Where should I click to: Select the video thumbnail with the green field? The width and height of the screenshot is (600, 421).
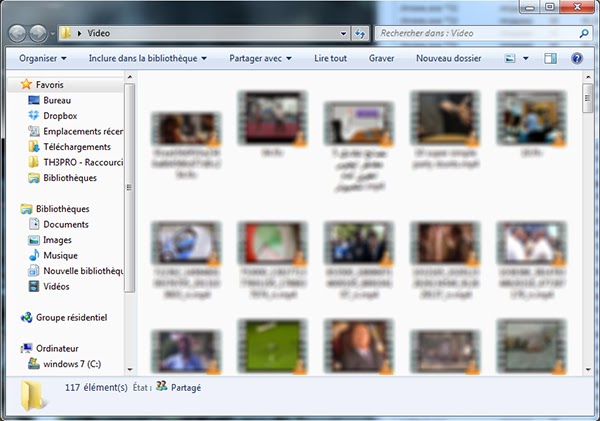272,346
